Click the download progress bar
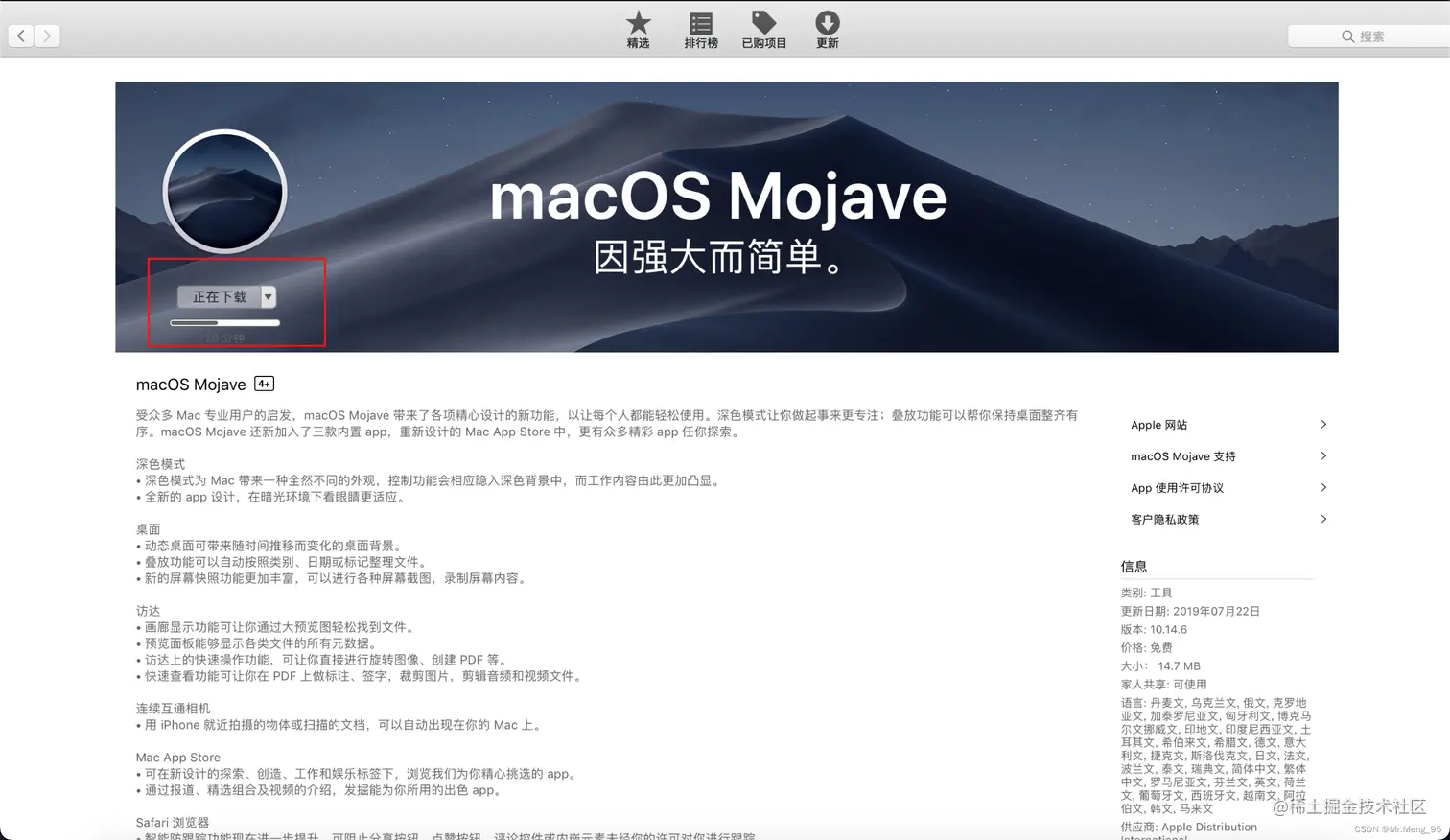Viewport: 1450px width, 840px height. coord(225,323)
